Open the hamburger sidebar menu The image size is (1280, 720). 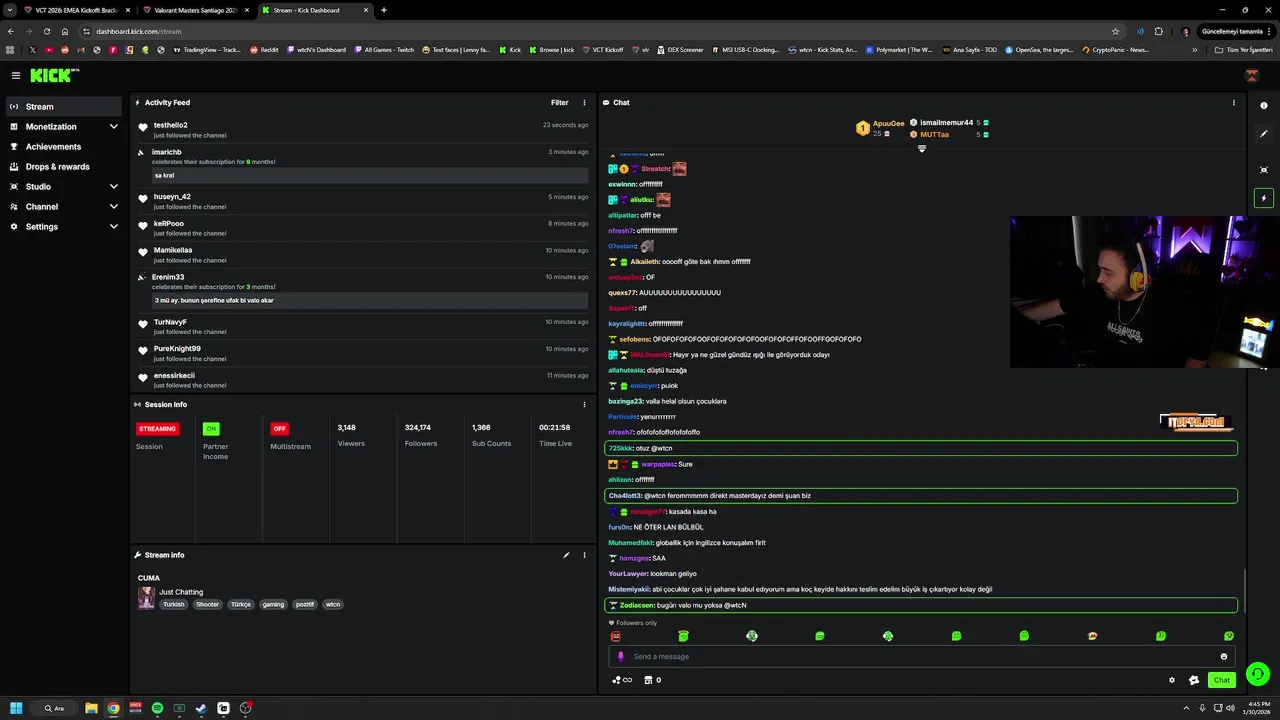[16, 75]
